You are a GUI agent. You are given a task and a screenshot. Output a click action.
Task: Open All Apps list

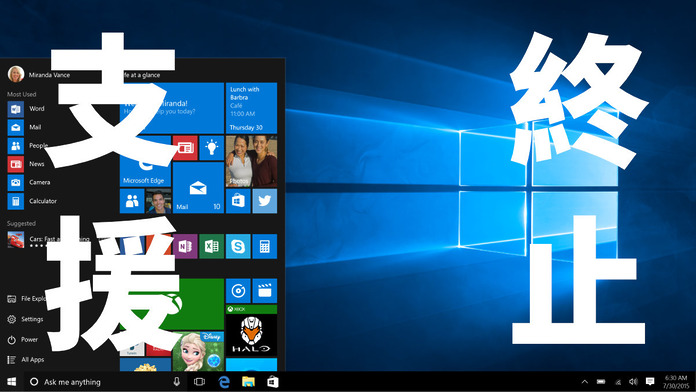pyautogui.click(x=26, y=360)
